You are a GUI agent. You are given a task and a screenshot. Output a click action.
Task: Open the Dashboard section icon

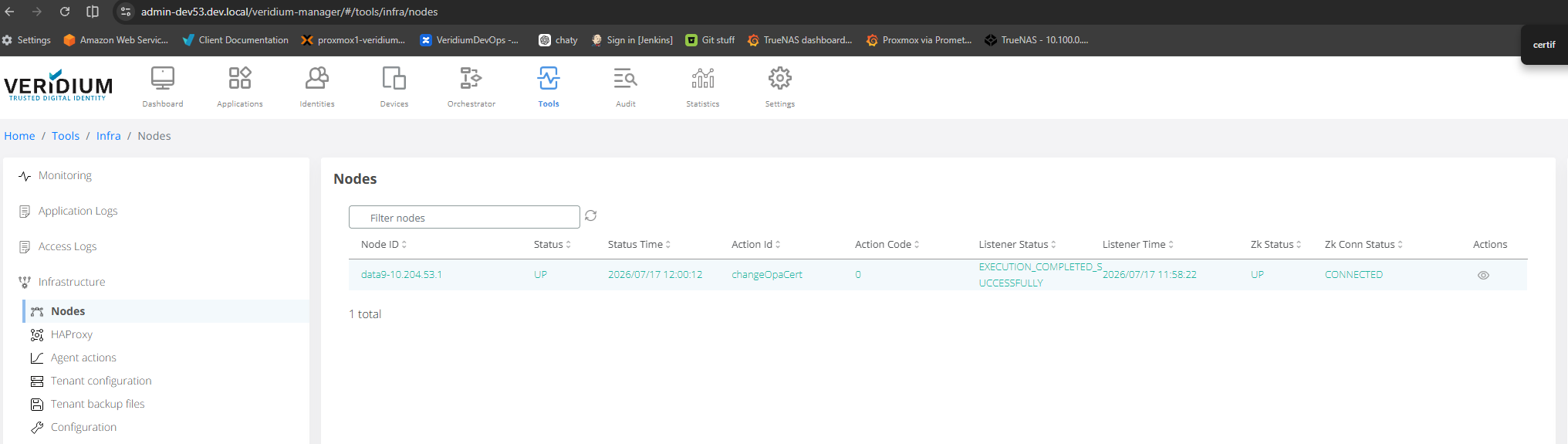point(163,79)
